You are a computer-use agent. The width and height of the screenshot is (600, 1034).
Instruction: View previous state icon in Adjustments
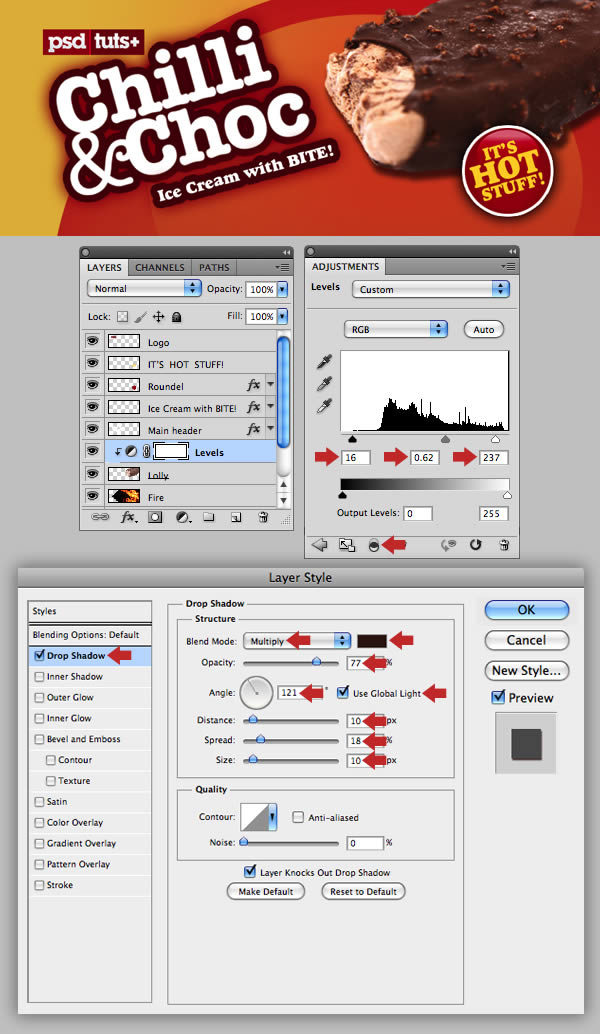[448, 545]
